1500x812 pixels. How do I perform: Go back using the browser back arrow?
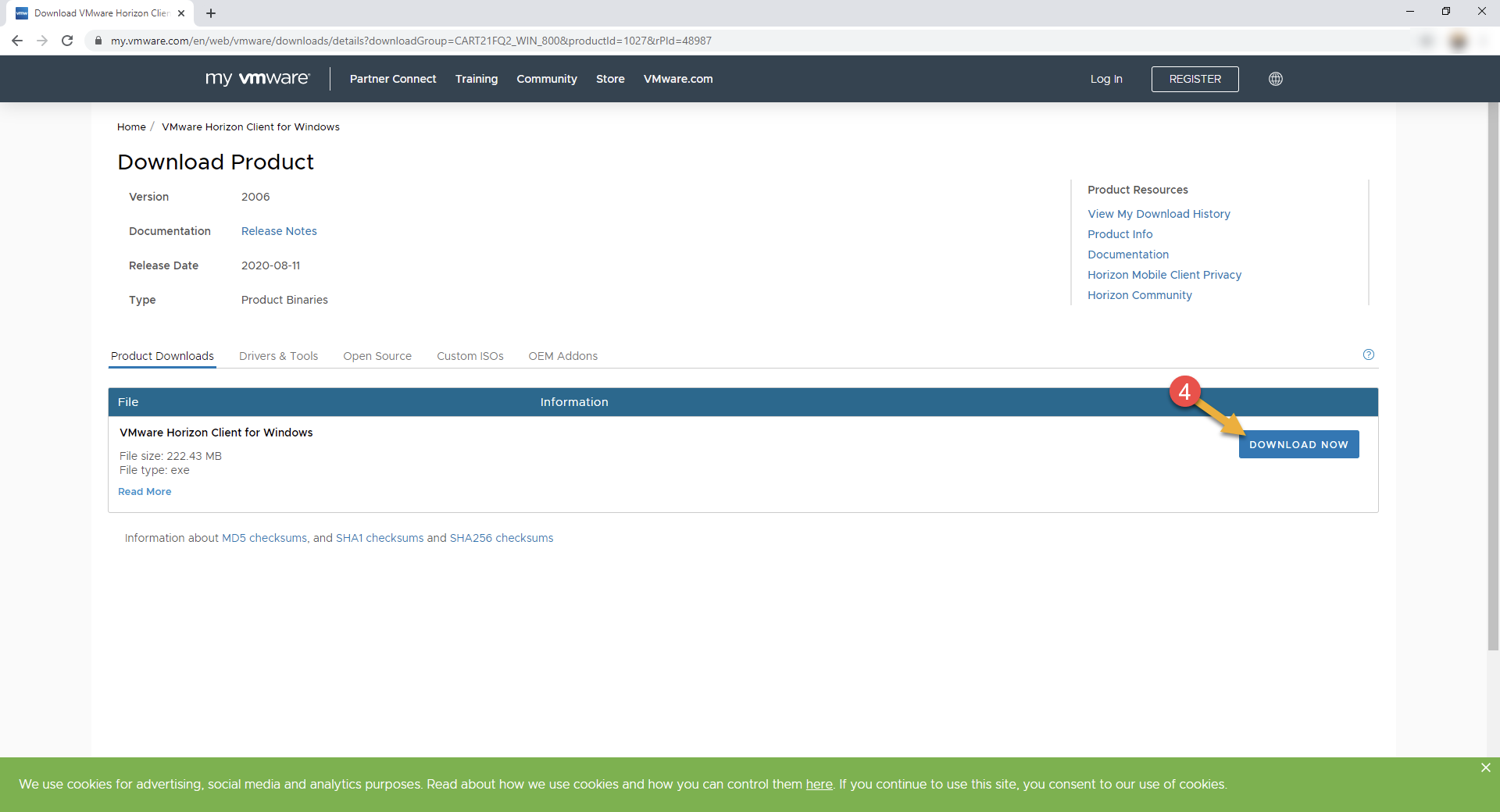pos(17,41)
